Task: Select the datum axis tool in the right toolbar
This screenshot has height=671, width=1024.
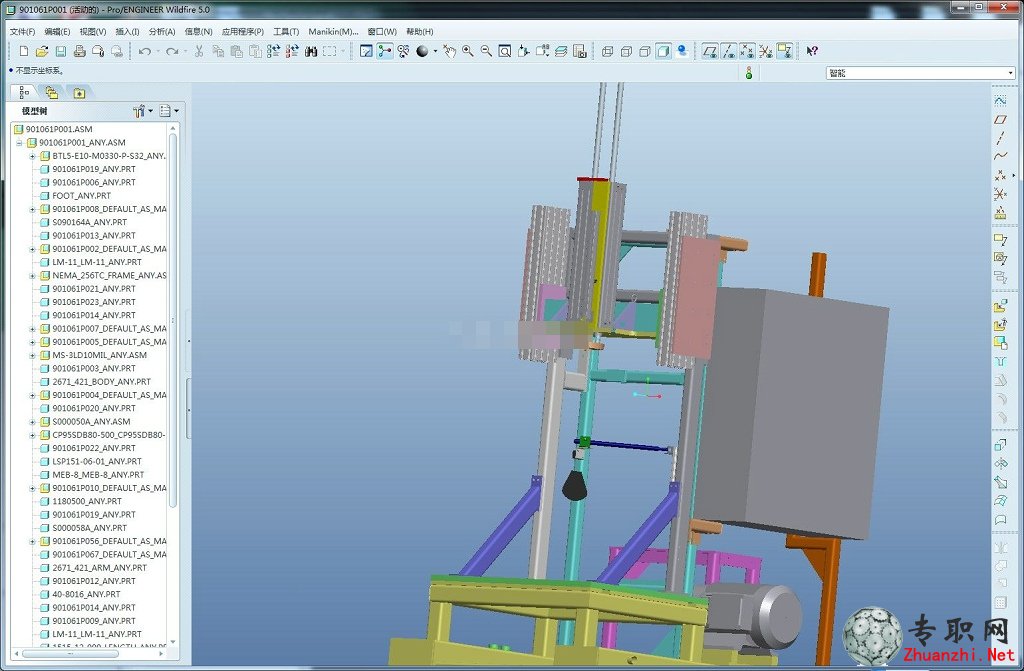Action: click(1000, 138)
